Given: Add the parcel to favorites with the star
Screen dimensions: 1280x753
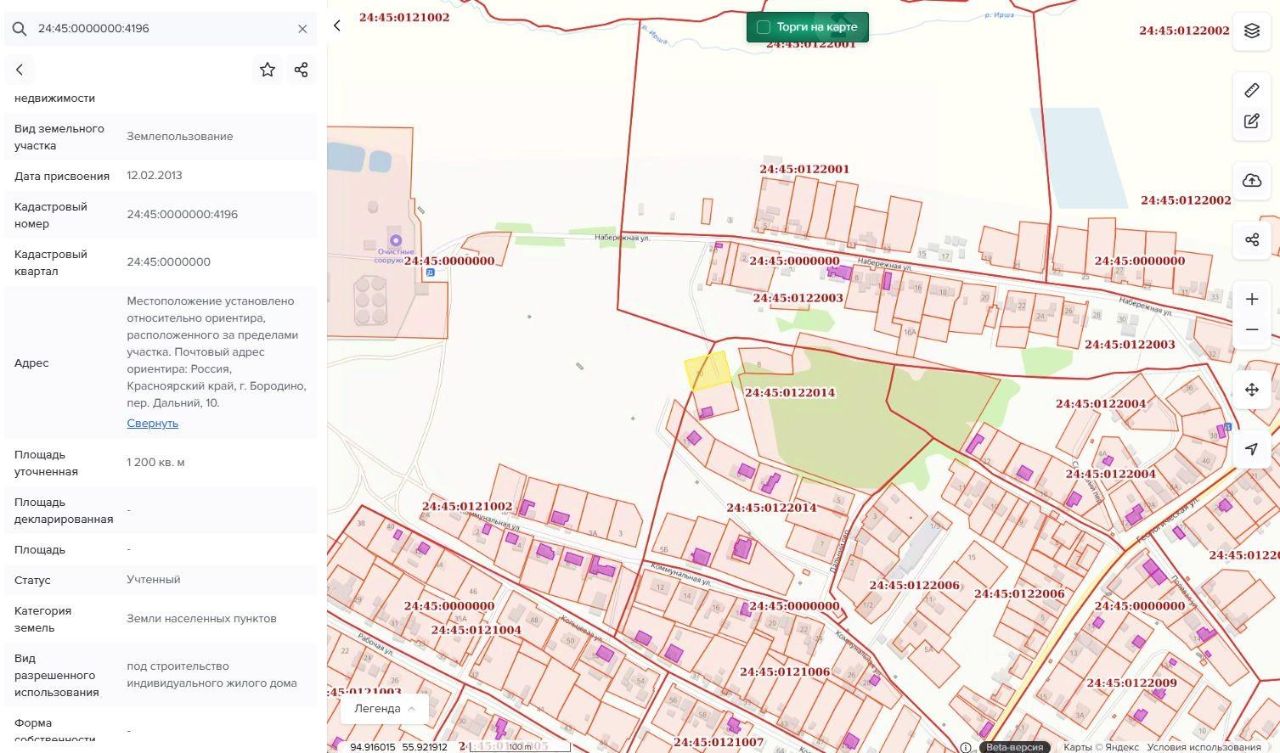Looking at the screenshot, I should (267, 70).
